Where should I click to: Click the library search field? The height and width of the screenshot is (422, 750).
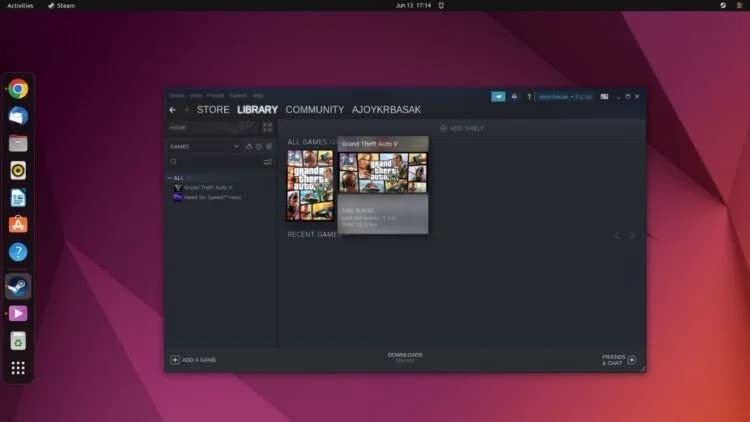[x=215, y=162]
